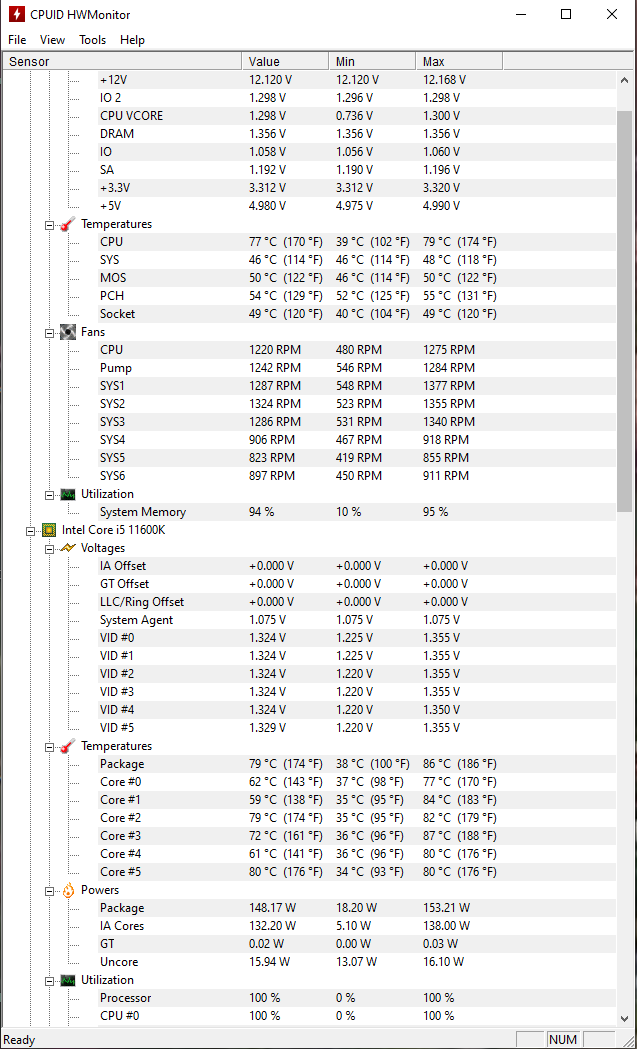Collapse the Intel Core i5 11600K node

(x=31, y=530)
